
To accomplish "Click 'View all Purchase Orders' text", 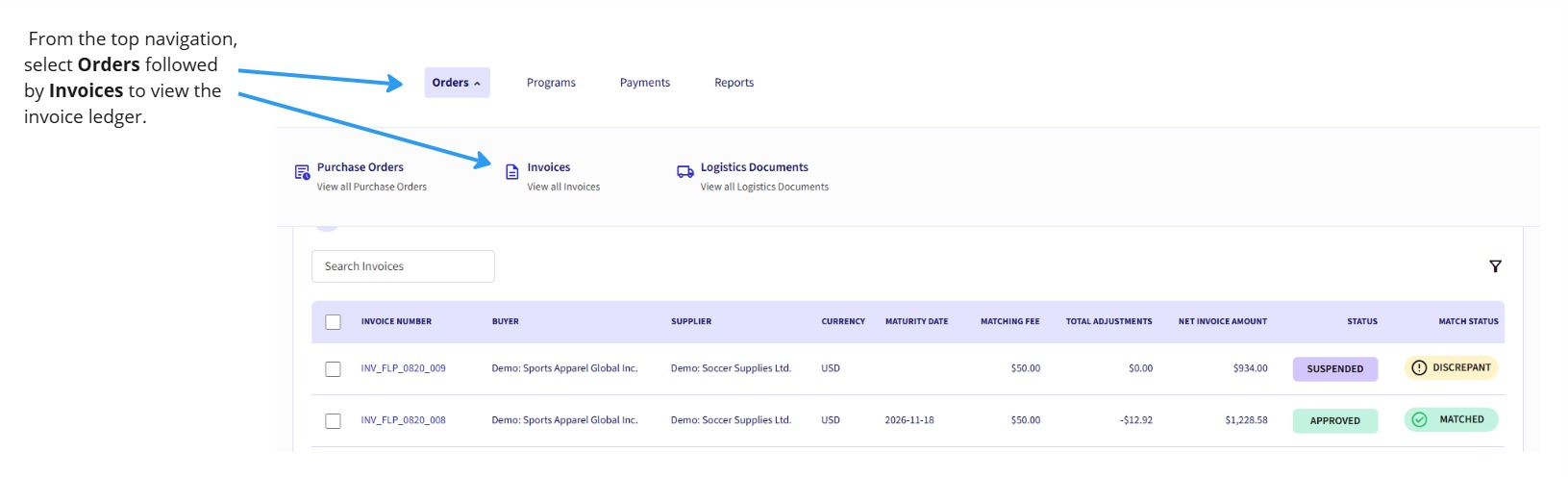I will pyautogui.click(x=372, y=187).
